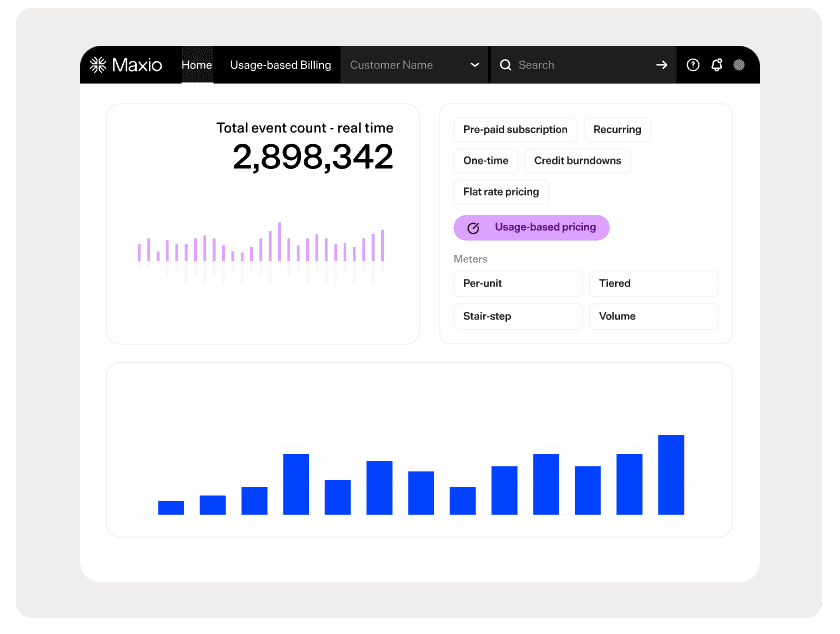Open the notifications bell icon

tap(717, 65)
